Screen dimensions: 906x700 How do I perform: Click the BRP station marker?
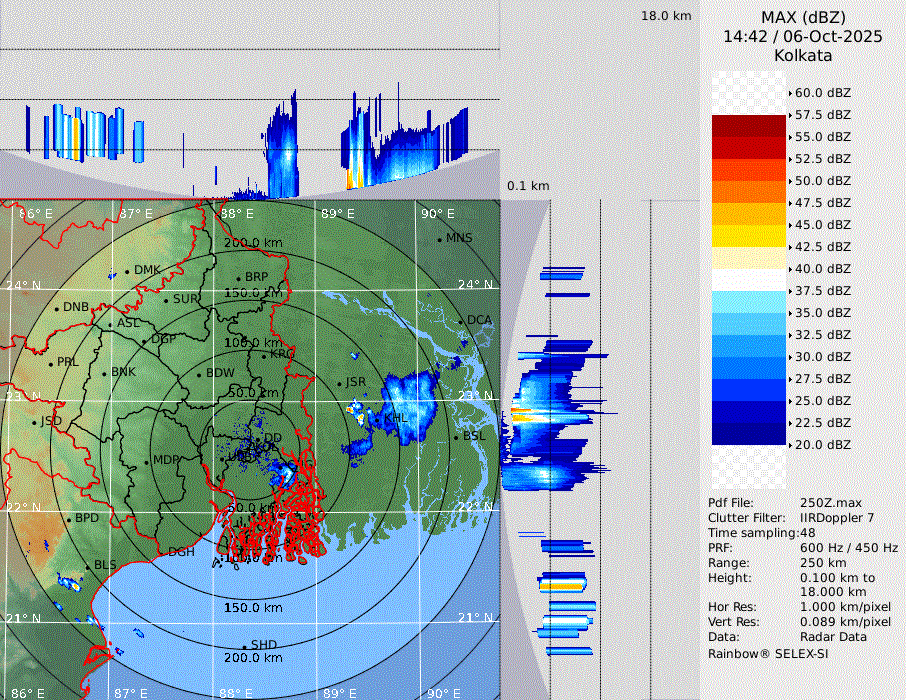238,279
